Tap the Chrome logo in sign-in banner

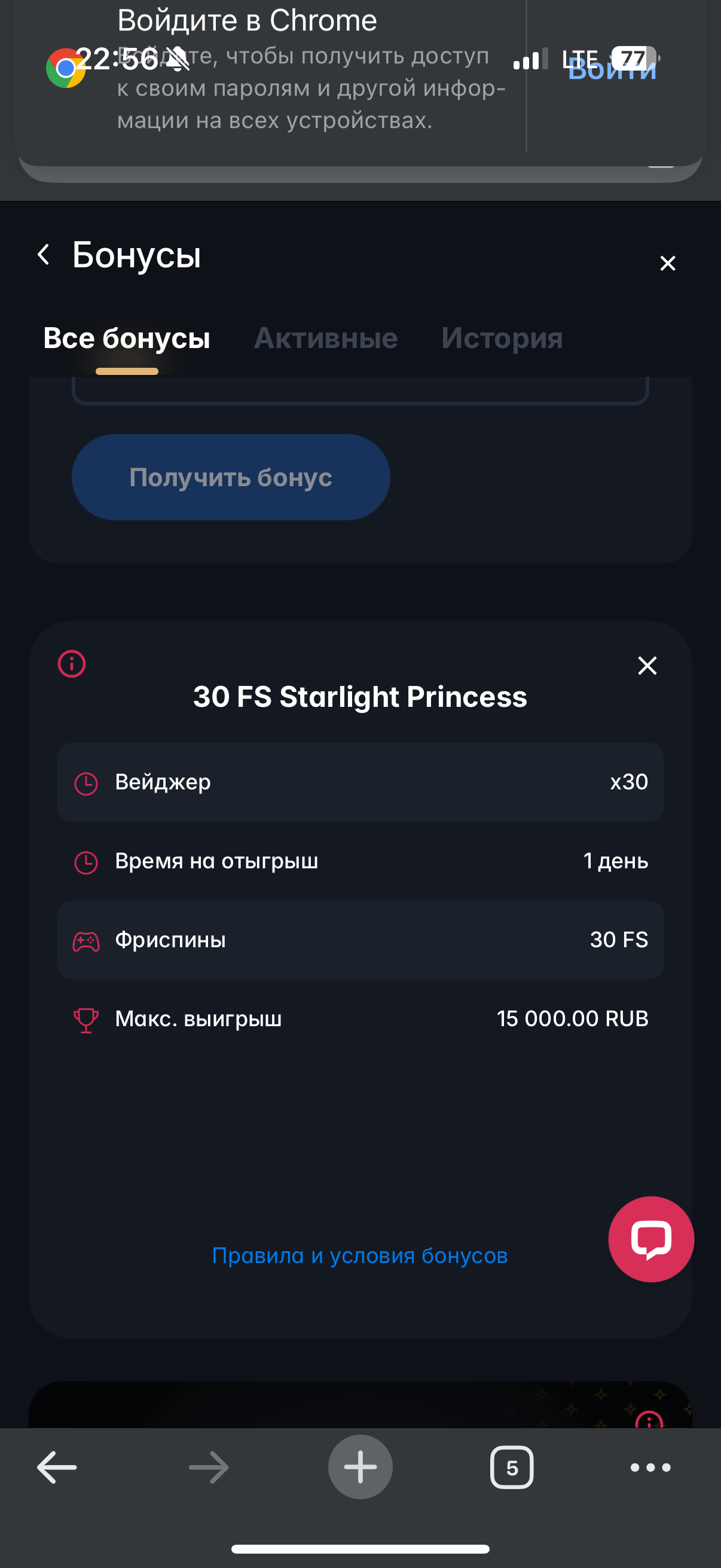[65, 68]
